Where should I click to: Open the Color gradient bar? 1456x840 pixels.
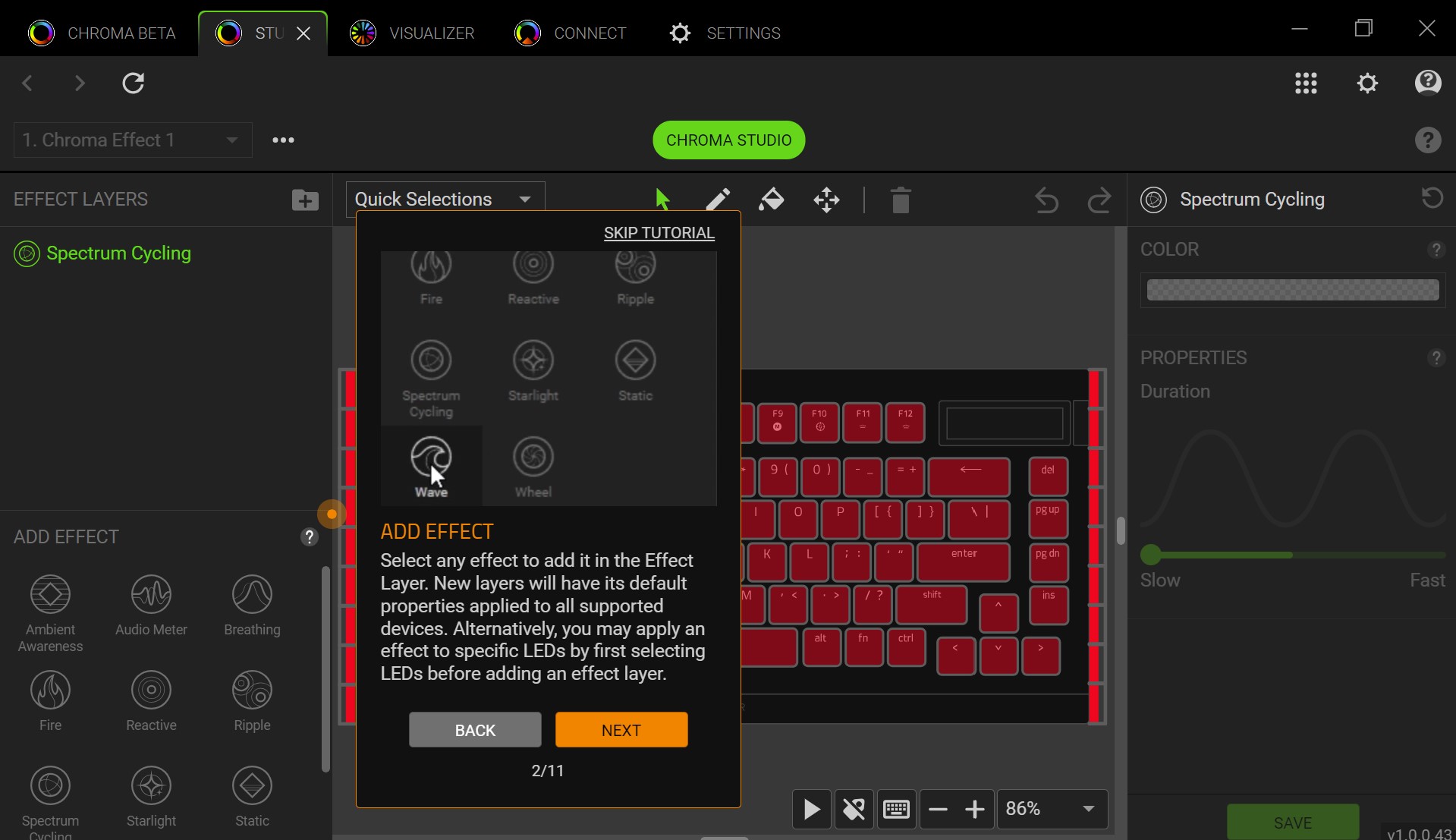(x=1292, y=290)
